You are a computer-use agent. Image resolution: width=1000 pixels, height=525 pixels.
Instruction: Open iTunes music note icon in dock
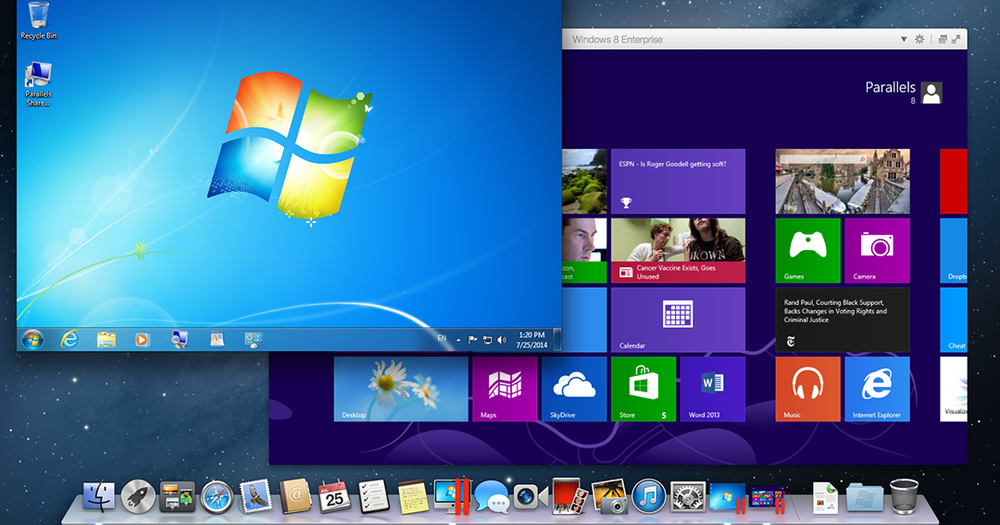point(649,496)
